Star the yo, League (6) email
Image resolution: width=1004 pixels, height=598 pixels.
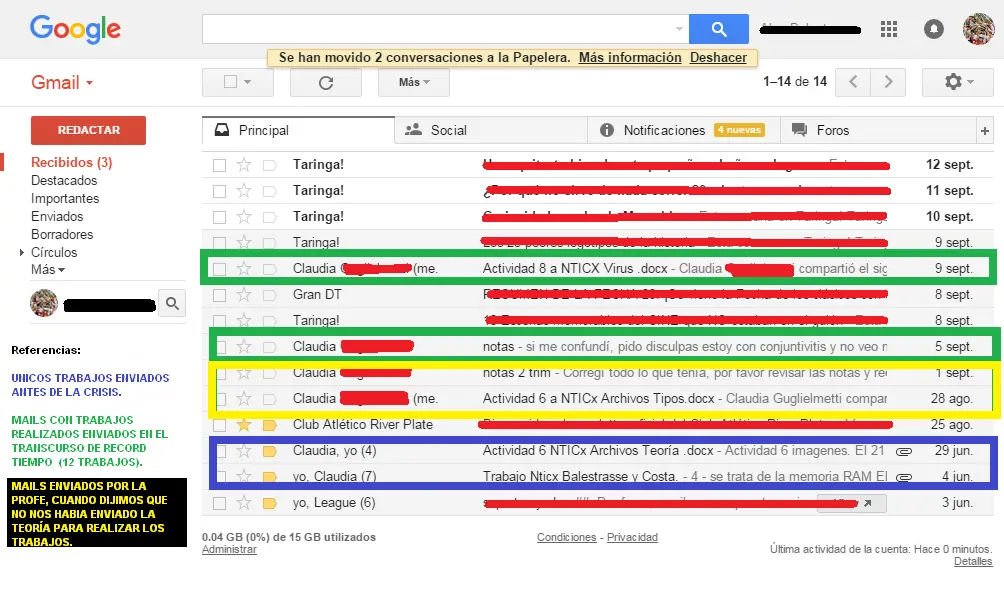244,503
